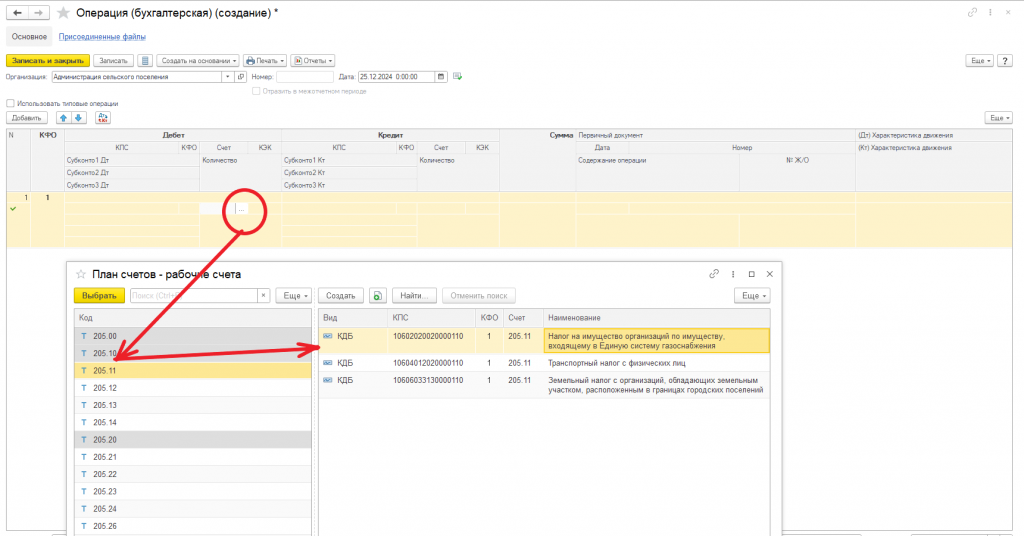Viewport: 1024px width, 536px height.
Task: Add the Операция document to favorites with the star
Action: [x=63, y=13]
